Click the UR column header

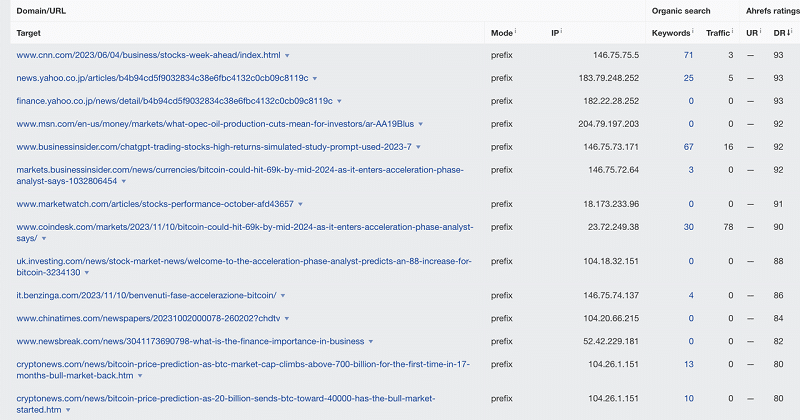coord(752,33)
